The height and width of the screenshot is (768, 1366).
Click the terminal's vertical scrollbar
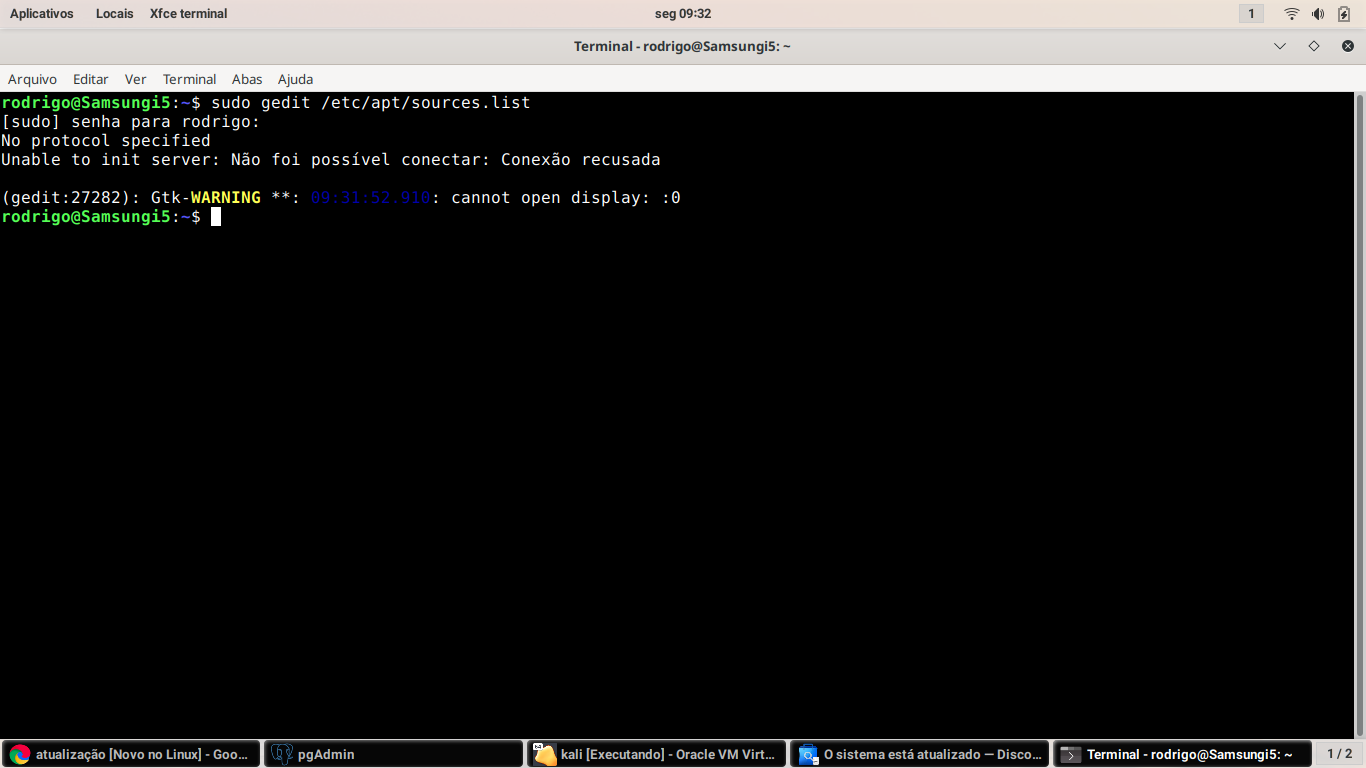click(1360, 400)
